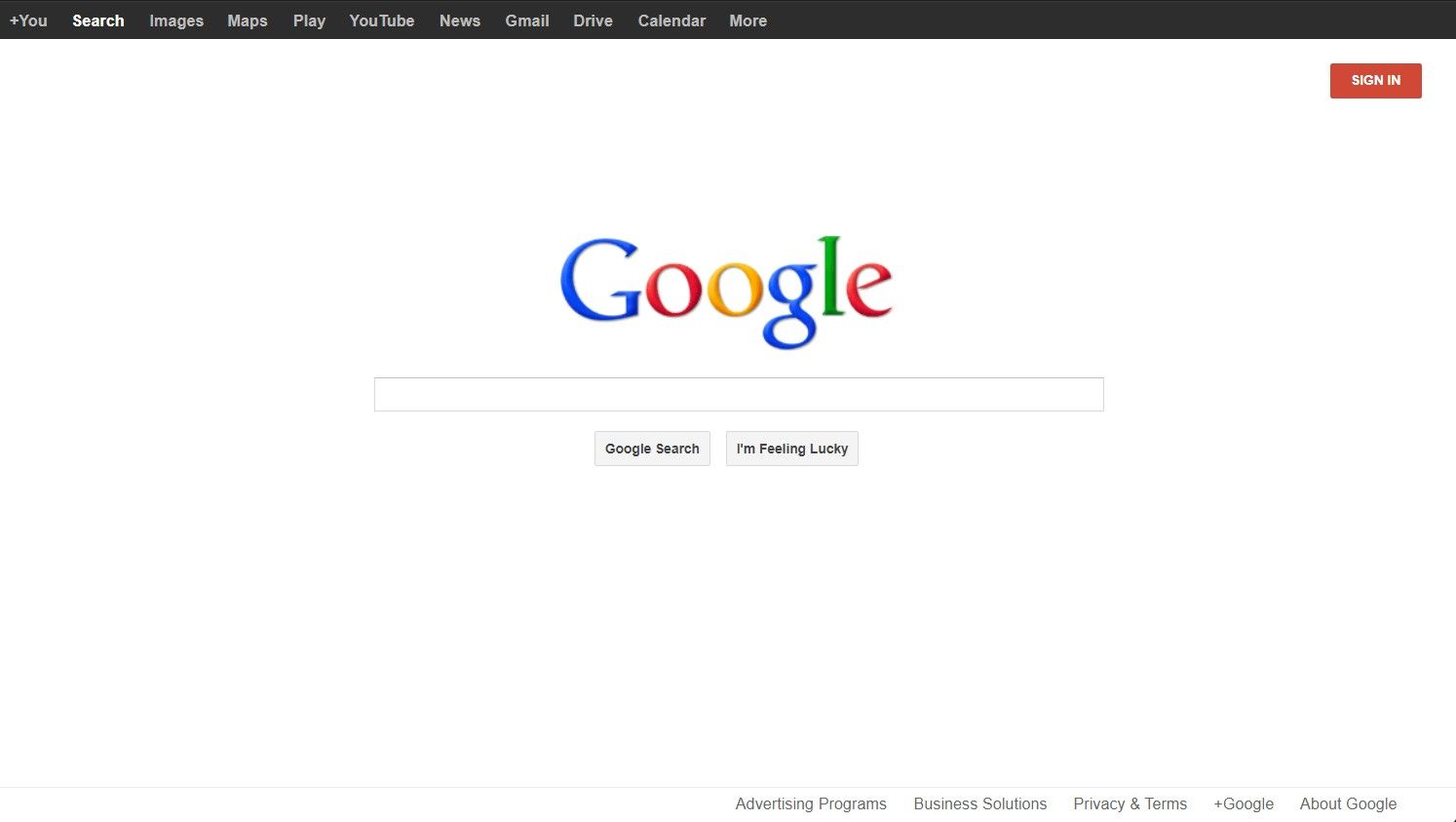Open Gmail from the top navigation bar
Screen dimensions: 1456x822
(x=526, y=20)
